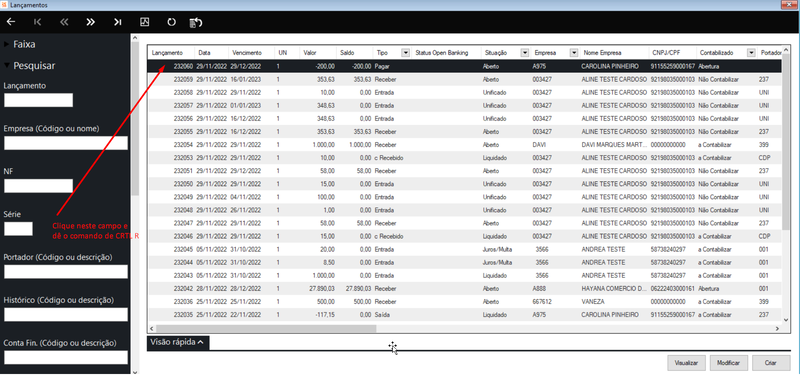Select row with lançamento 232044

[x=464, y=262]
